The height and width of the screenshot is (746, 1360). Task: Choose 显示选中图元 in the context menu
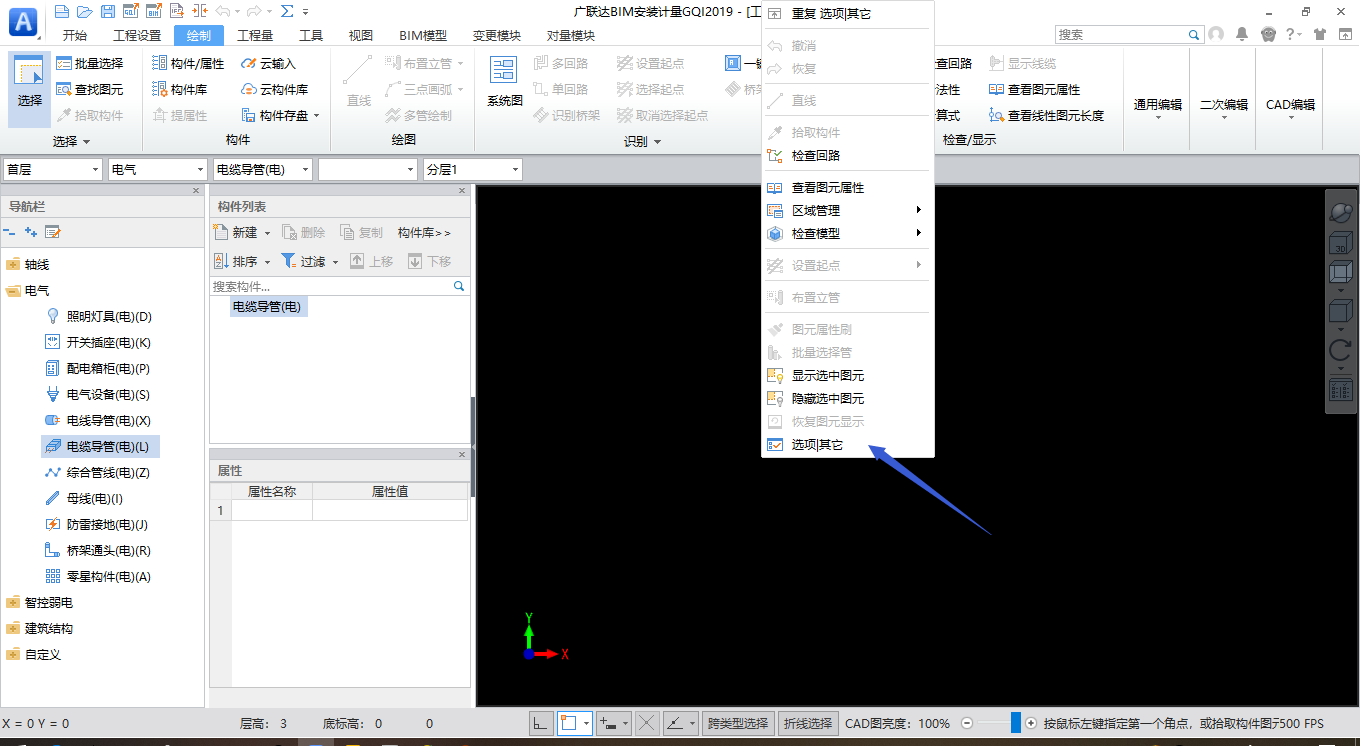(x=848, y=376)
